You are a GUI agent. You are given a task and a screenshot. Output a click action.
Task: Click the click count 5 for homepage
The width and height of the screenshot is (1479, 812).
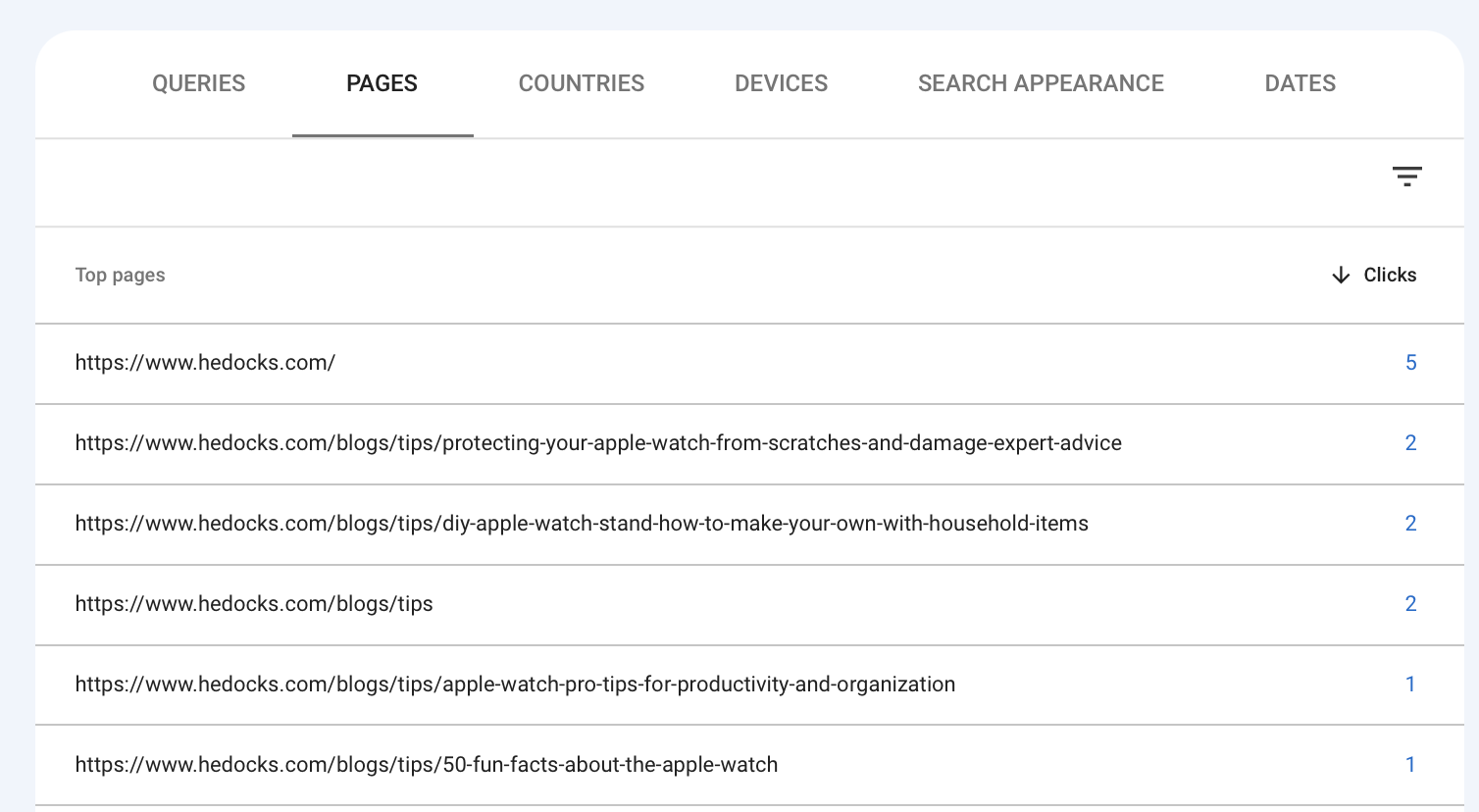[x=1410, y=363]
